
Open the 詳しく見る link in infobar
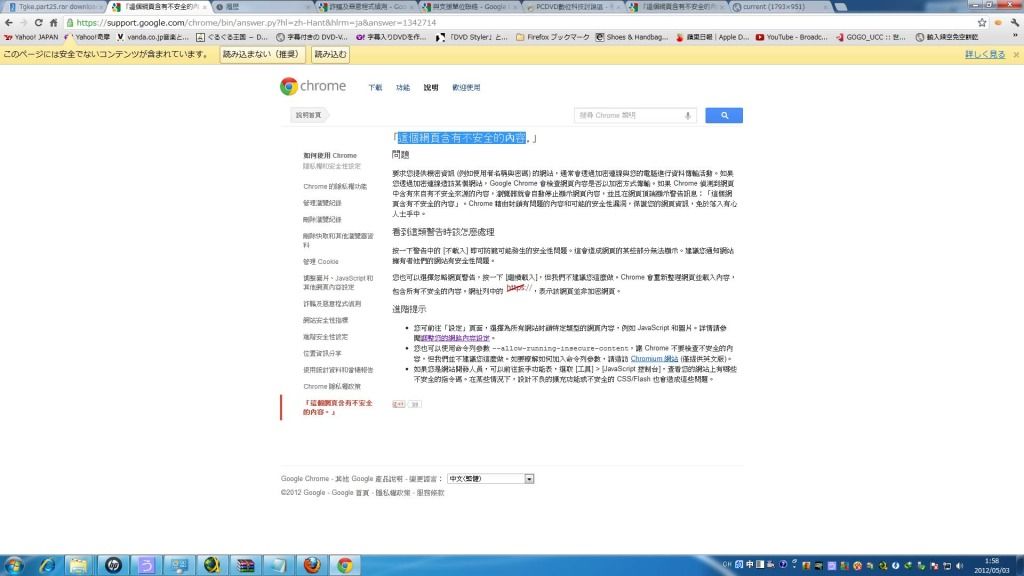click(985, 54)
